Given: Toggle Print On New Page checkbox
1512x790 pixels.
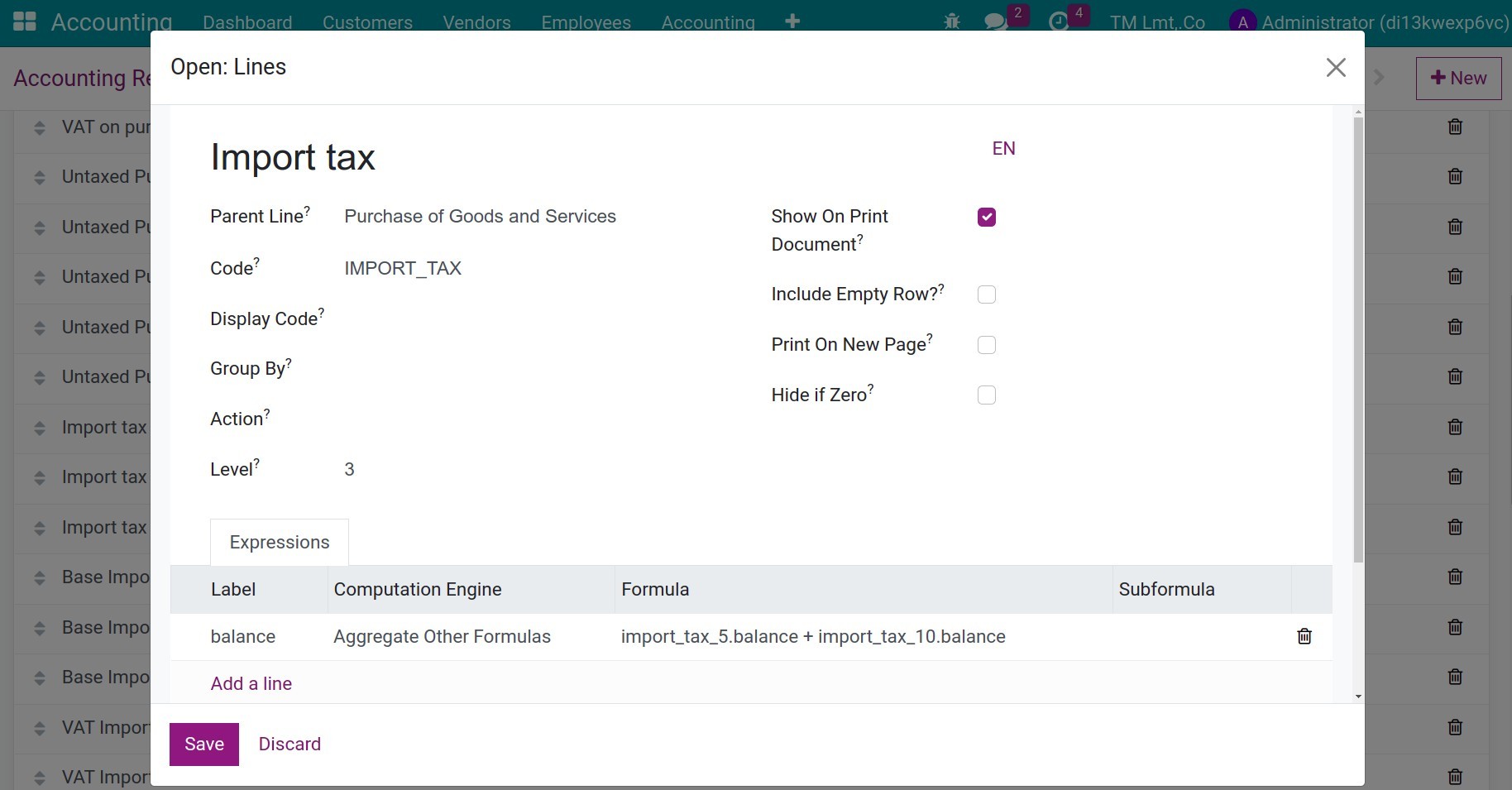Looking at the screenshot, I should click(987, 345).
